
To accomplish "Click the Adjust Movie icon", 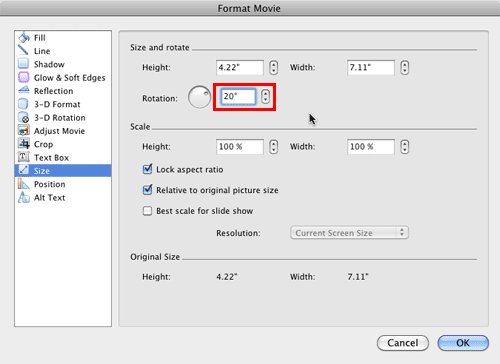I will coord(23,130).
